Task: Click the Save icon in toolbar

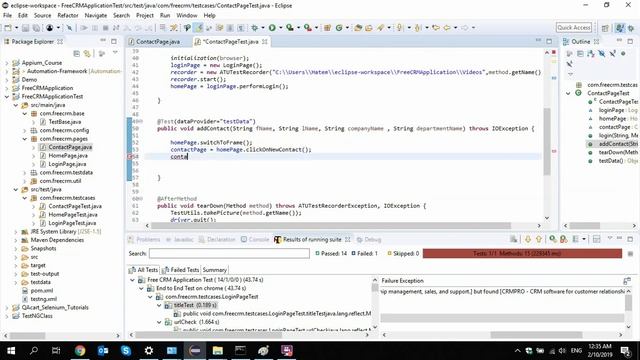Action: (25, 28)
